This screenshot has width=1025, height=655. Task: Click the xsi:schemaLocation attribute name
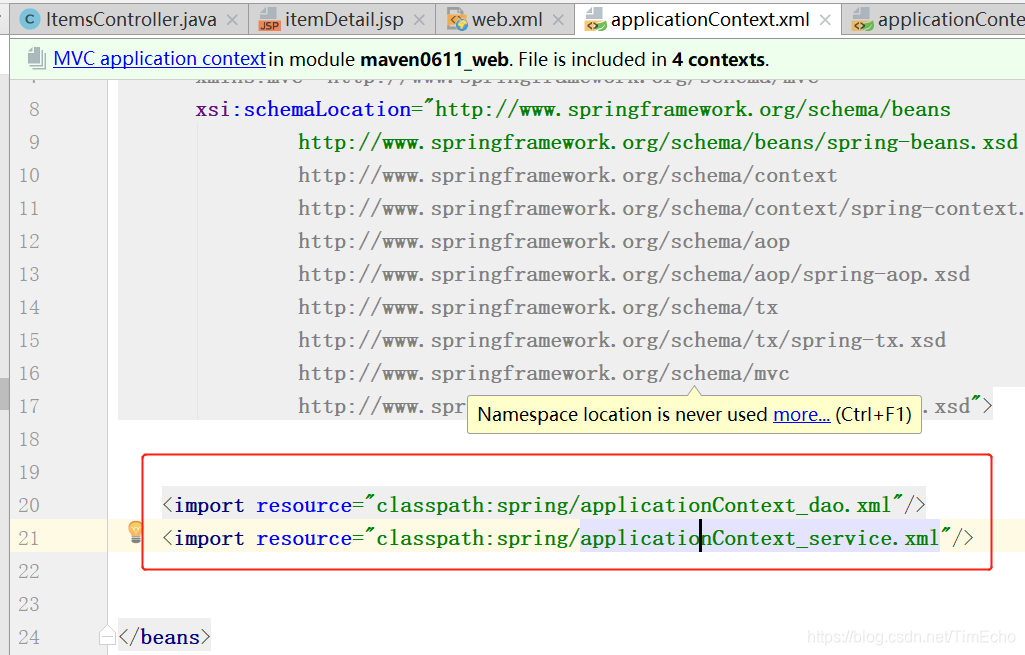coord(303,109)
